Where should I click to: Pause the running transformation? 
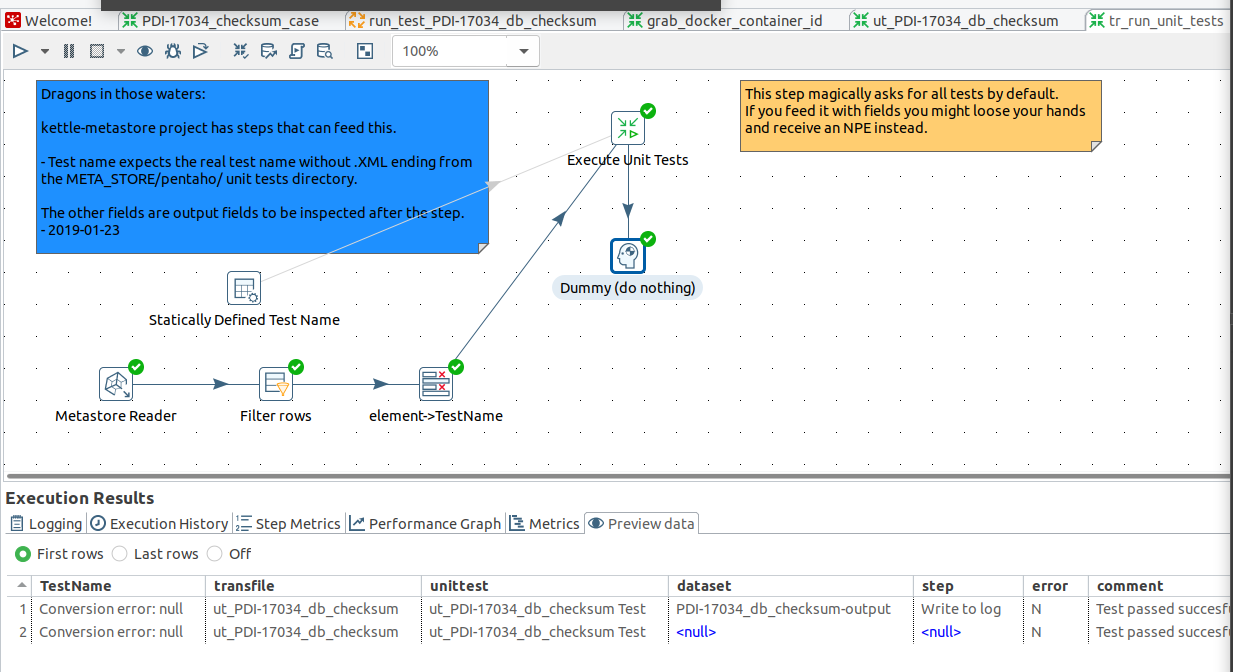click(69, 51)
